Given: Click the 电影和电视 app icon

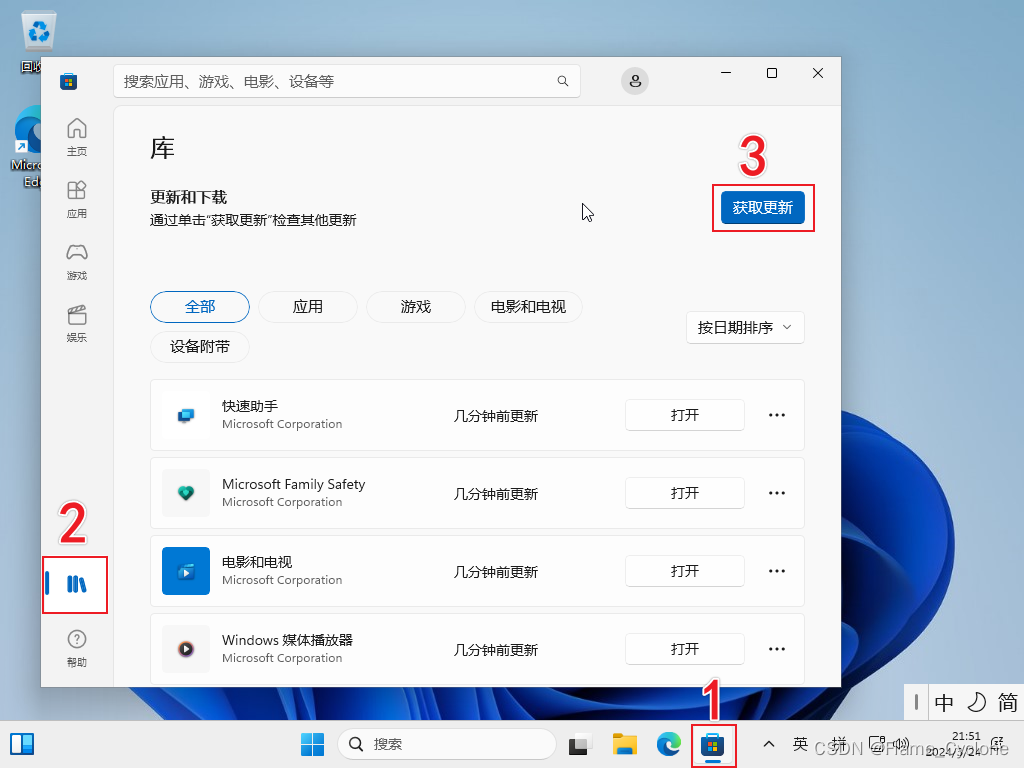Looking at the screenshot, I should [186, 571].
